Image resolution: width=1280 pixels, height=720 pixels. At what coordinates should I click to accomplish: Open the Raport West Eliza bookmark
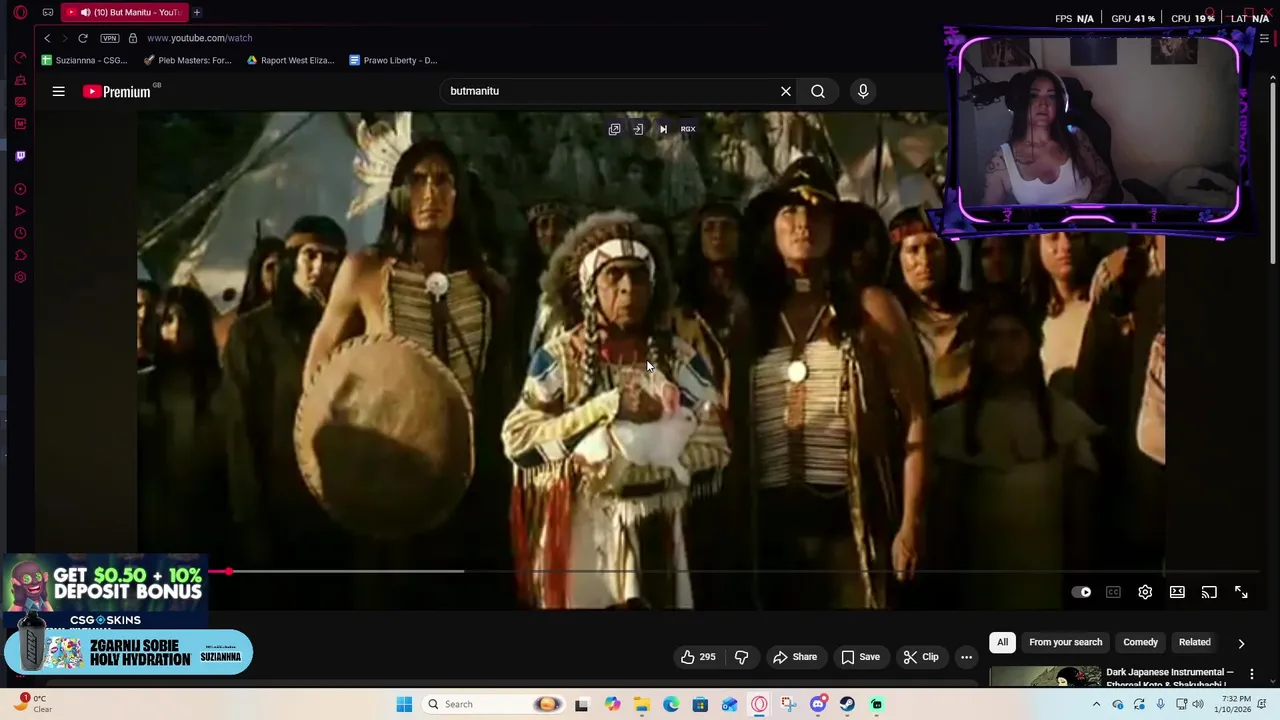(x=290, y=60)
